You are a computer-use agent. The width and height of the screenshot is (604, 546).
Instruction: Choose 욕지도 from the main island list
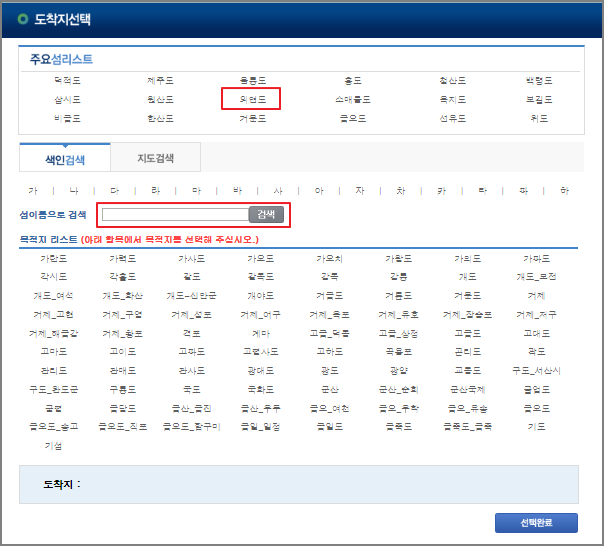click(453, 99)
